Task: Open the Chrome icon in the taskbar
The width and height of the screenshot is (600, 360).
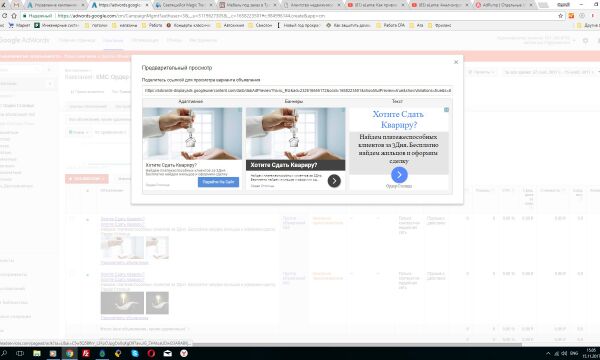Action: click(x=69, y=353)
